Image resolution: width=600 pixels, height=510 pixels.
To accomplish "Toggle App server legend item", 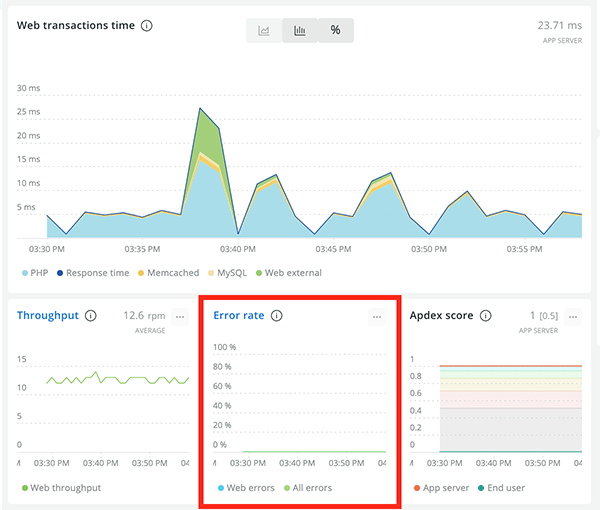I will [x=442, y=488].
